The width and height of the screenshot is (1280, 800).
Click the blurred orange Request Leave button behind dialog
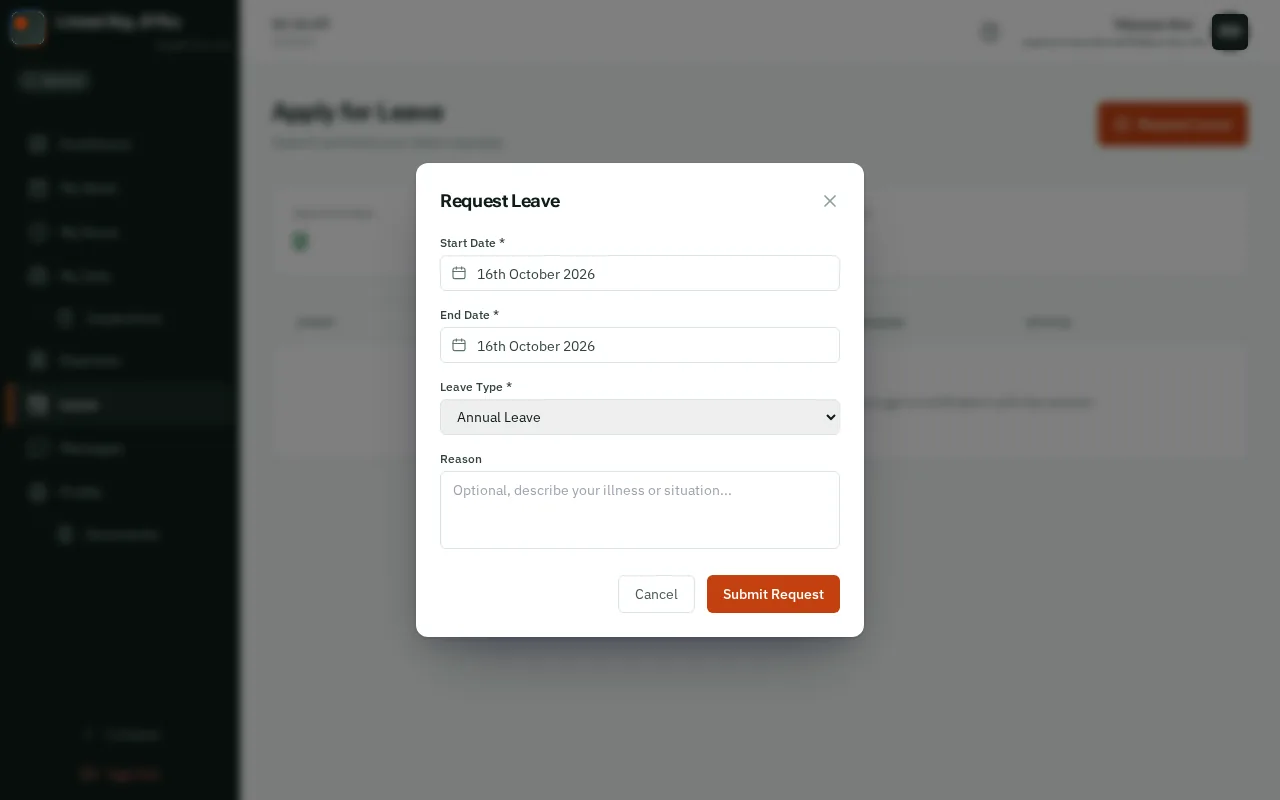point(1172,124)
